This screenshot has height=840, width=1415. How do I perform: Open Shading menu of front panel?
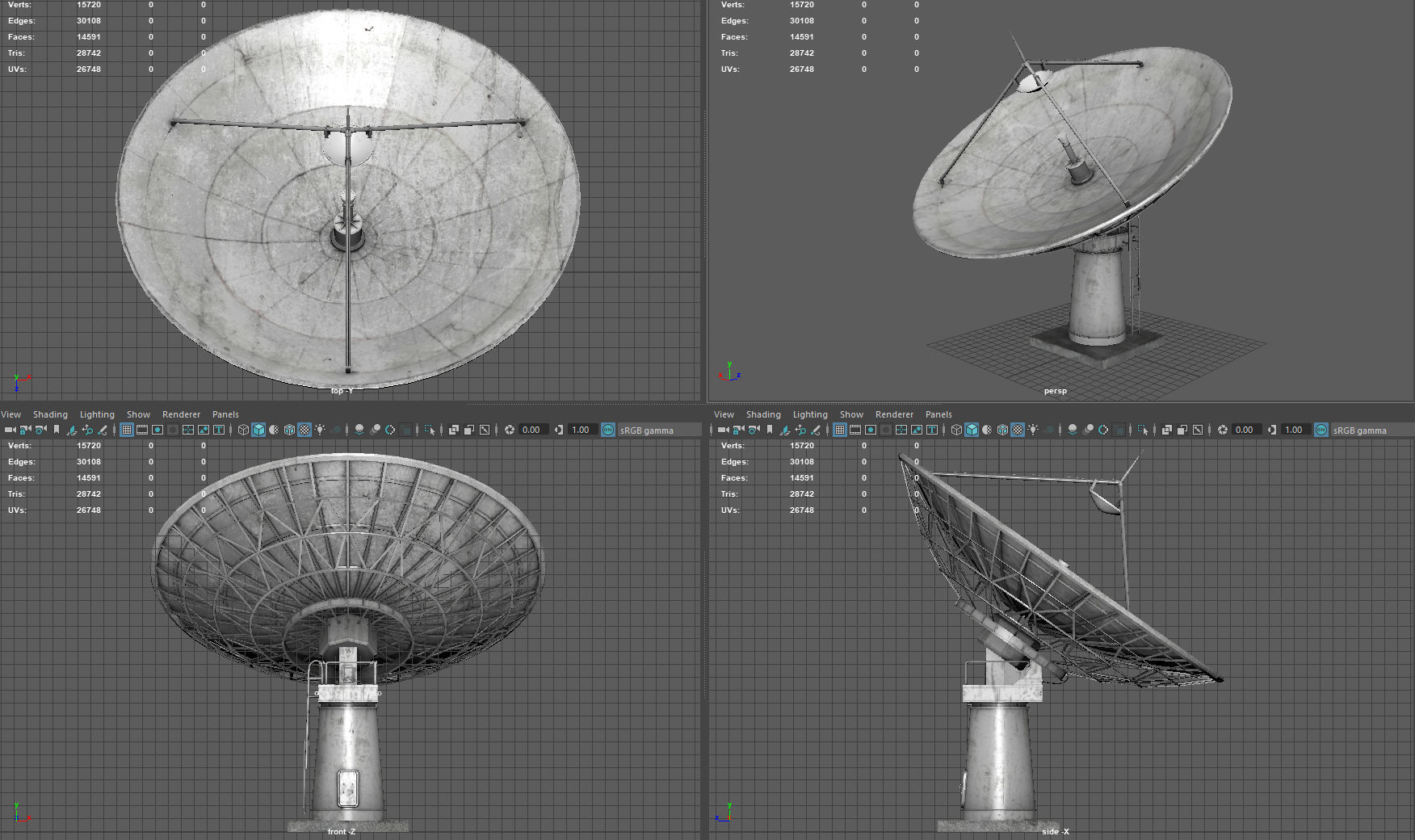(x=50, y=414)
